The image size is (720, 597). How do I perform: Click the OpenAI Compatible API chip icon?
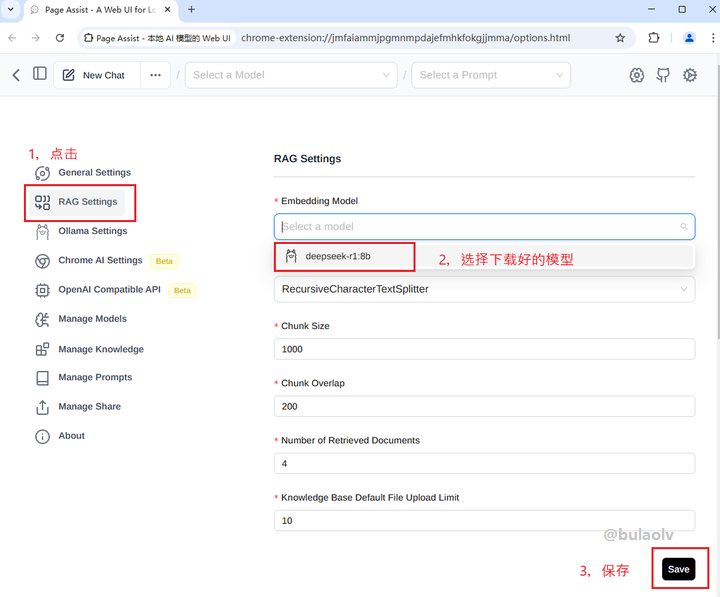click(x=42, y=290)
